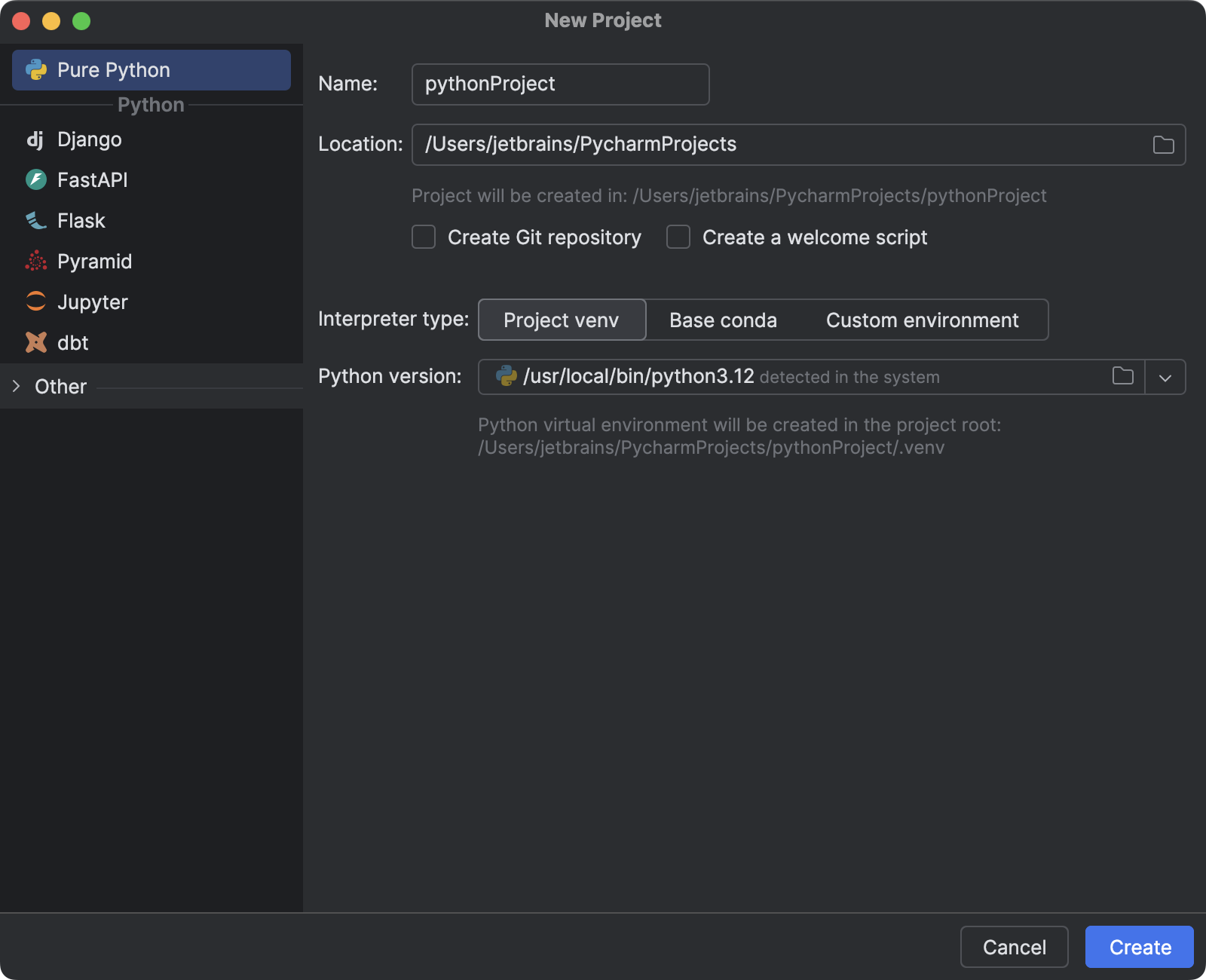Click the Flask icon
Viewport: 1206px width, 980px height.
pos(35,220)
